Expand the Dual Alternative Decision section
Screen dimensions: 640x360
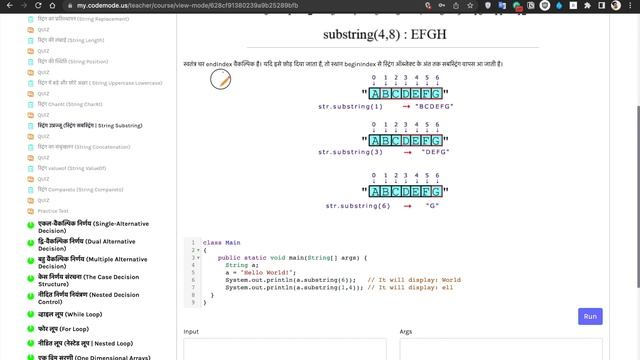[x=87, y=245]
